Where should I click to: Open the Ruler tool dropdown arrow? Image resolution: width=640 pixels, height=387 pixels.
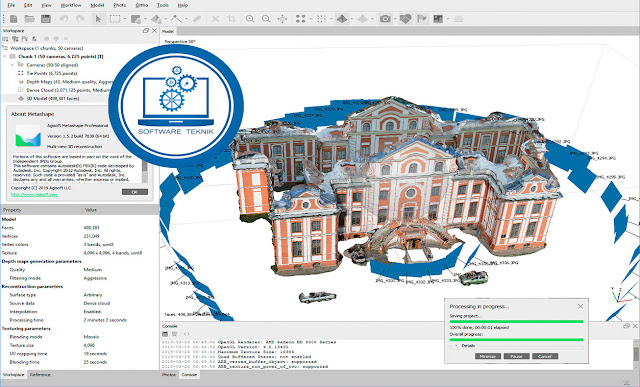point(186,19)
